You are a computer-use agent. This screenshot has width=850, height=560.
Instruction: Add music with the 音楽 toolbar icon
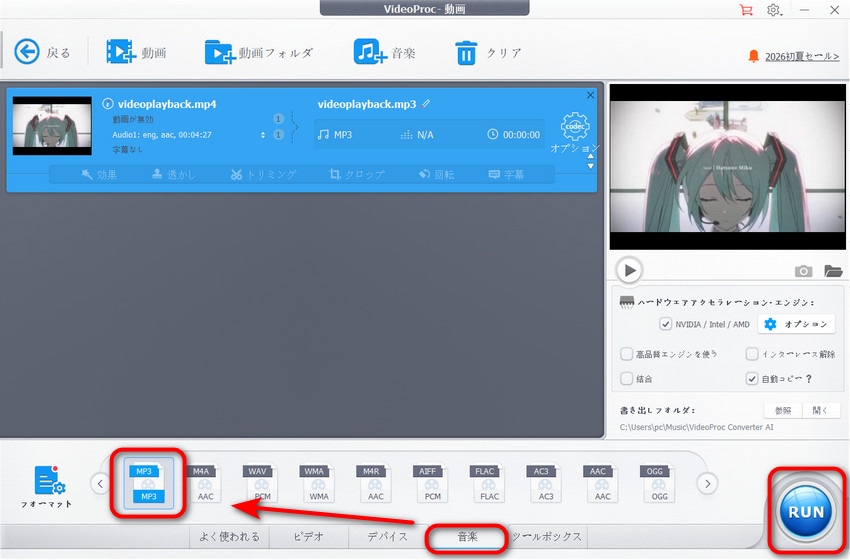click(x=370, y=52)
